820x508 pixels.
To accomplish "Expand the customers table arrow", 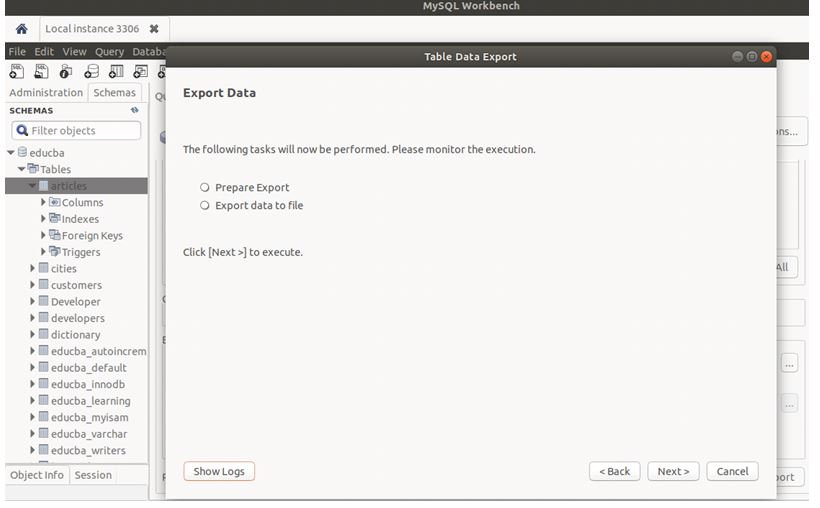I will click(x=33, y=285).
